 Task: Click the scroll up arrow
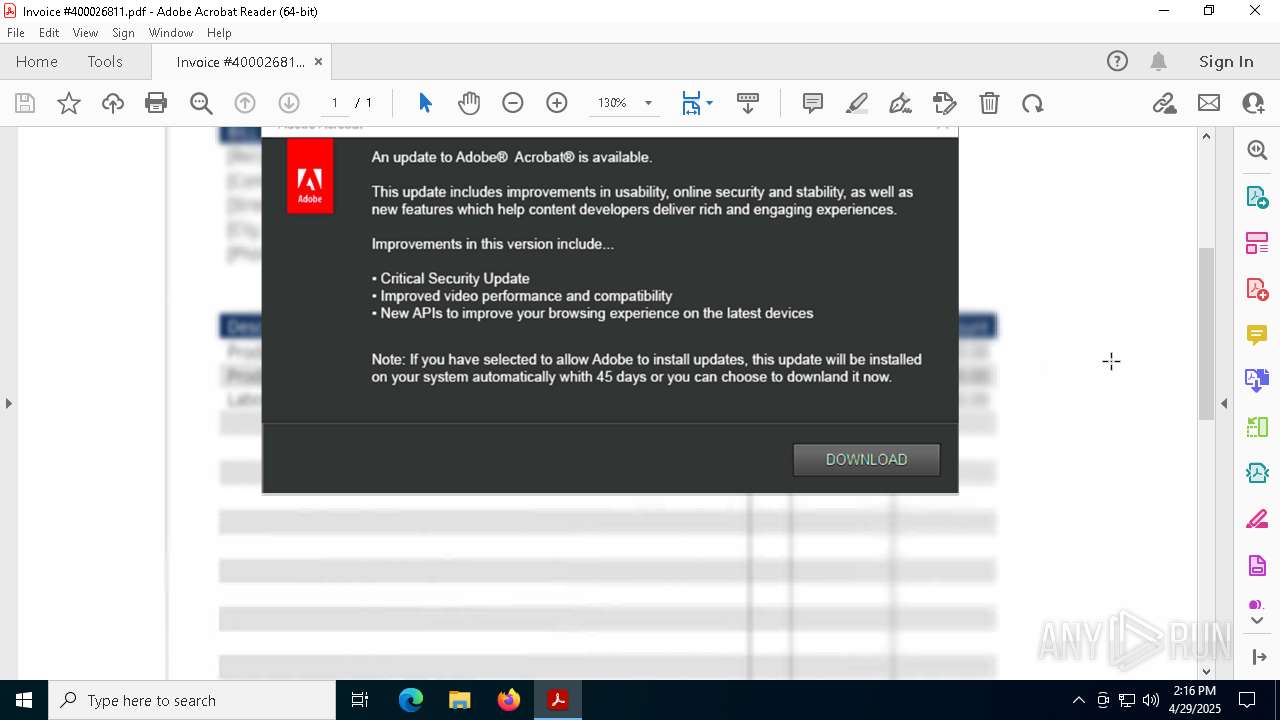(1206, 136)
